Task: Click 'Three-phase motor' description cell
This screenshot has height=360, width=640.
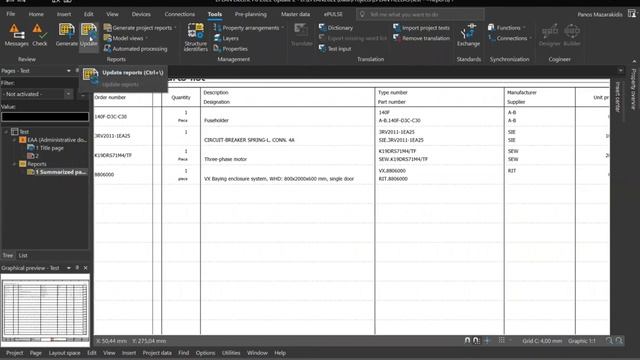Action: 225,159
